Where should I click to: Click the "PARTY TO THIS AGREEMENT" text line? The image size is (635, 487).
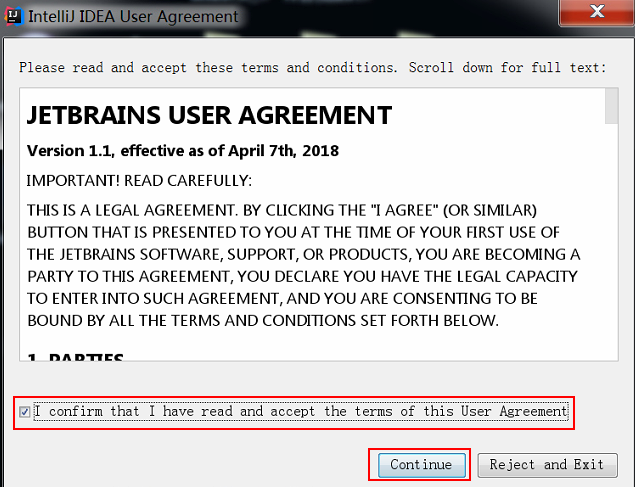pyautogui.click(x=302, y=276)
